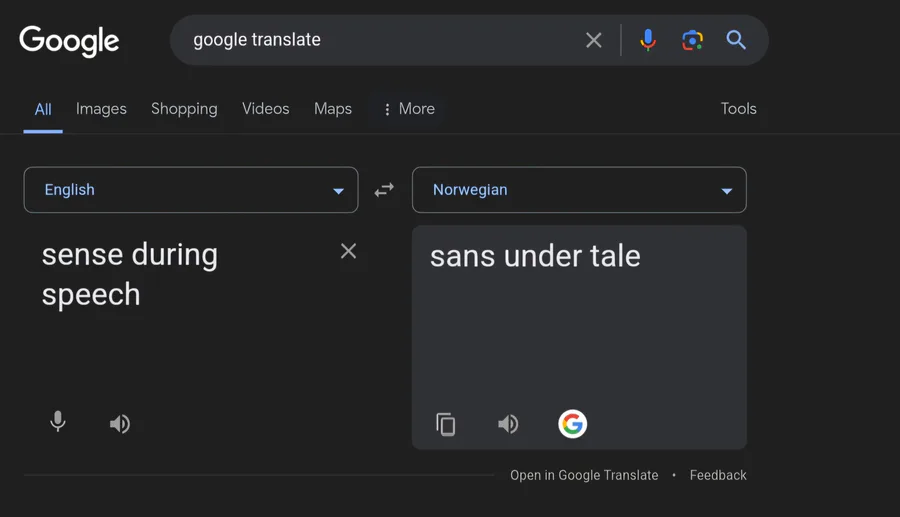This screenshot has height=517, width=900.
Task: Click the magnifying glass search icon
Action: [736, 40]
